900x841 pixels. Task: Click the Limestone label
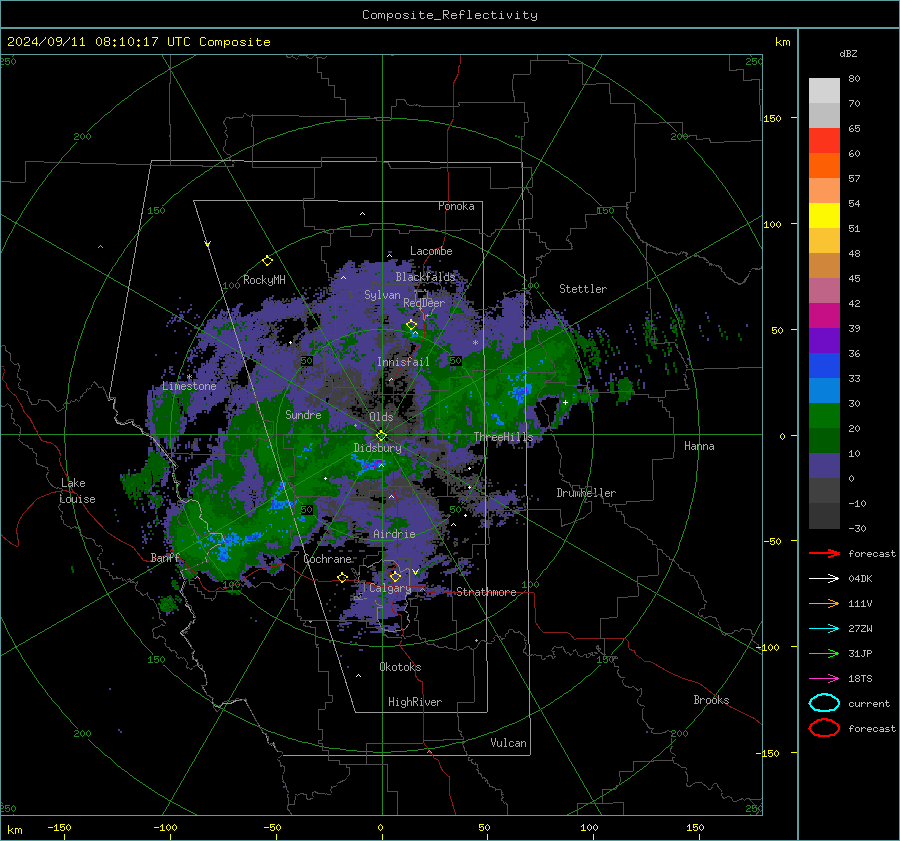189,386
